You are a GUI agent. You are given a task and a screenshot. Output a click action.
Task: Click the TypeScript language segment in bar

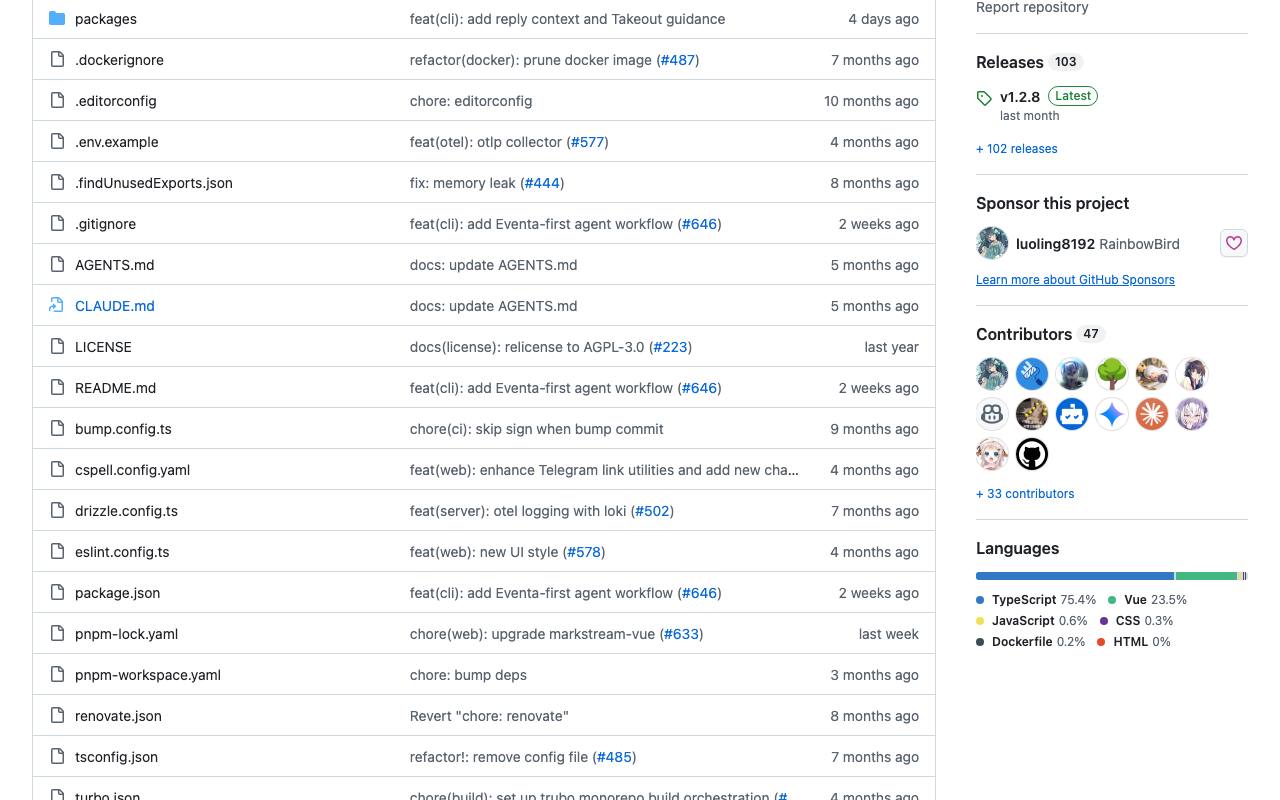coord(1075,576)
